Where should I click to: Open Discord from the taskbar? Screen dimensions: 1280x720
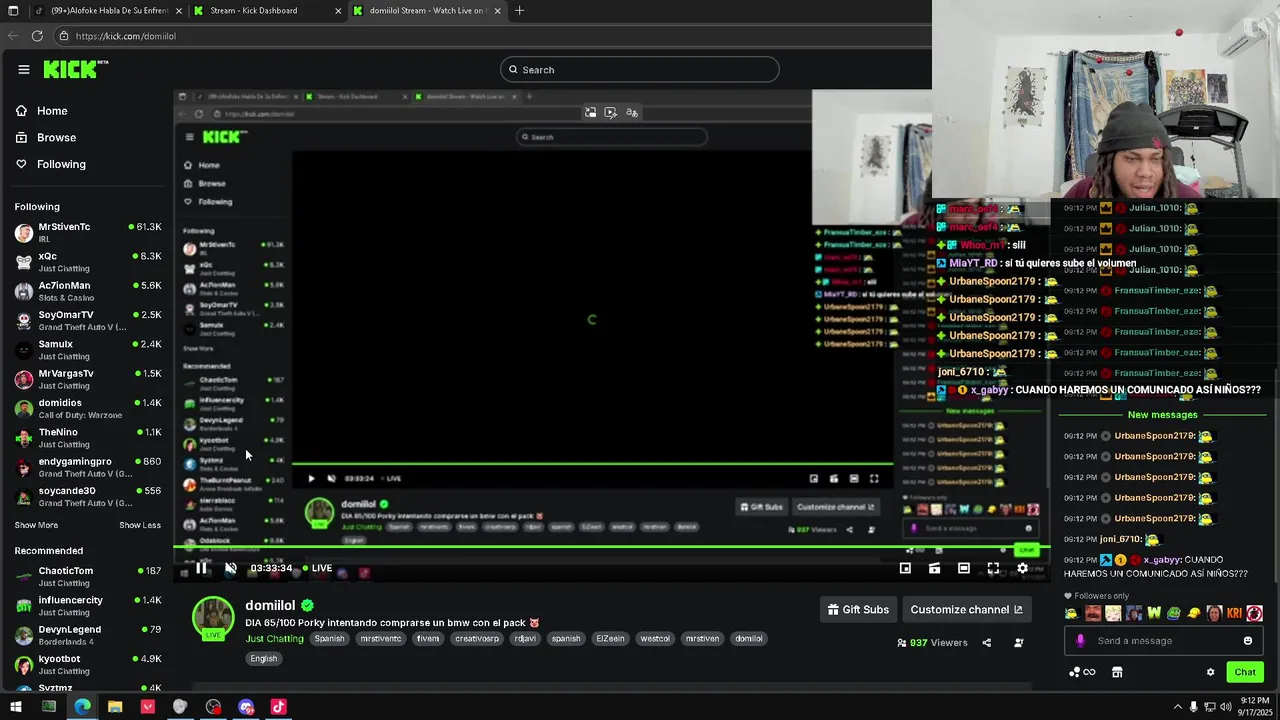pyautogui.click(x=246, y=707)
